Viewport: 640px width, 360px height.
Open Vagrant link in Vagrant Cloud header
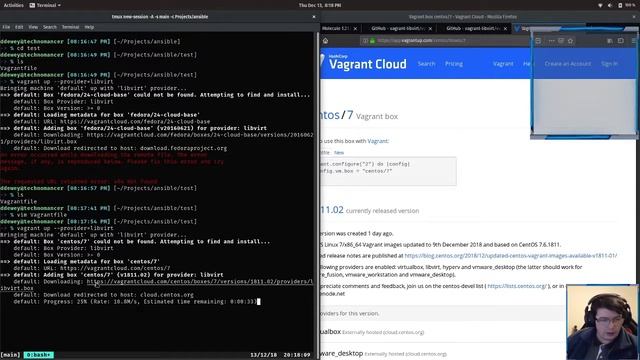click(x=503, y=64)
